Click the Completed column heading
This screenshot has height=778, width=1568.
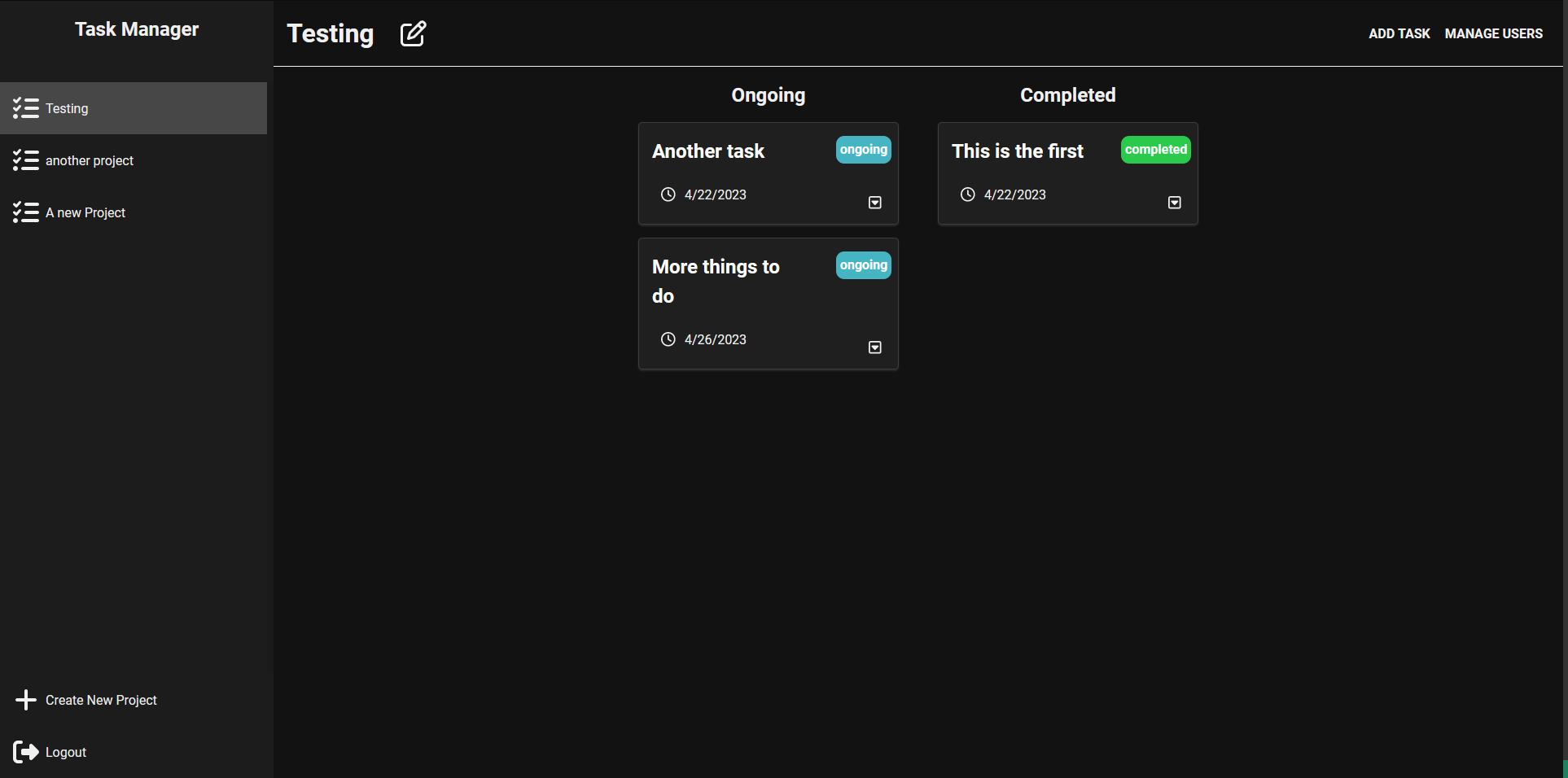(x=1068, y=95)
